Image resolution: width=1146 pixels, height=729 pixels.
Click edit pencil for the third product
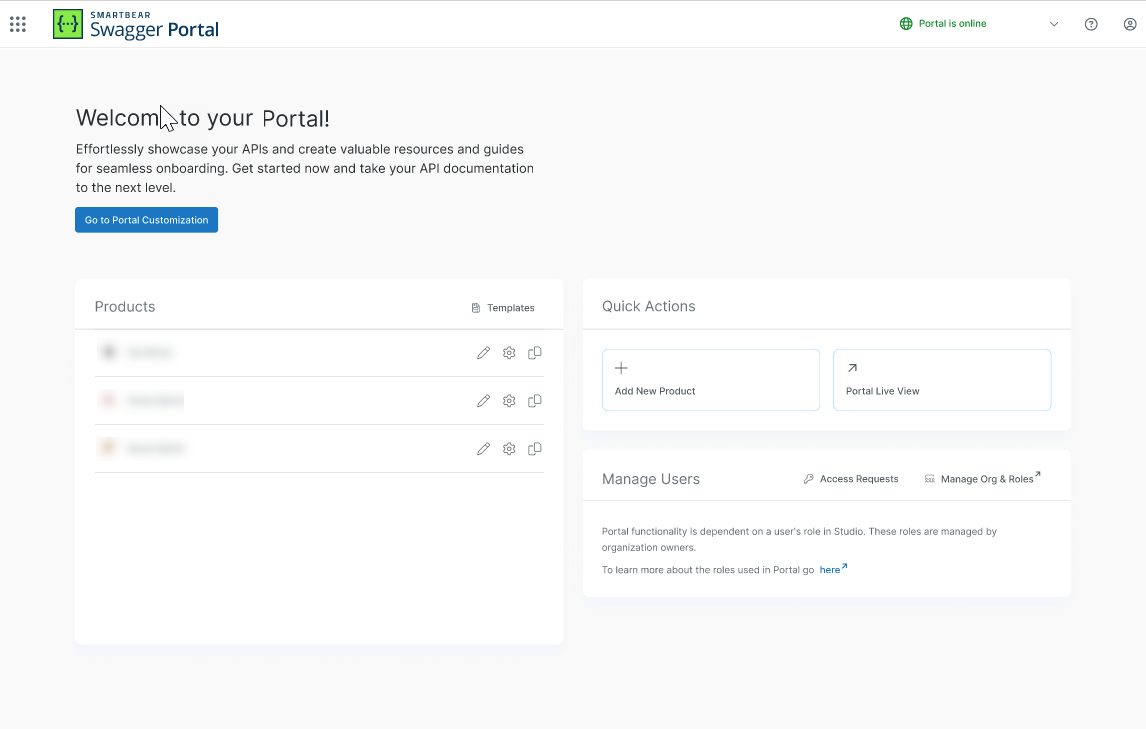tap(483, 449)
